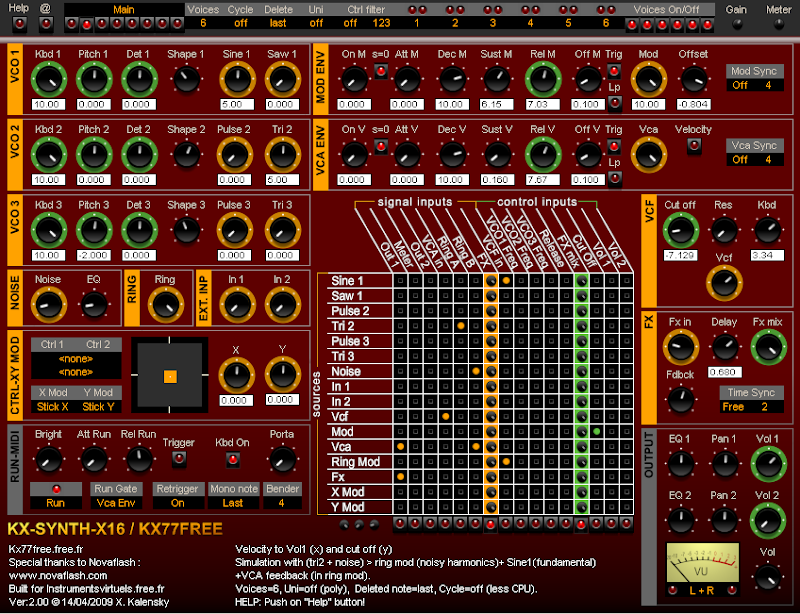Click the Porta knob
This screenshot has height=614, width=800.
[x=282, y=460]
